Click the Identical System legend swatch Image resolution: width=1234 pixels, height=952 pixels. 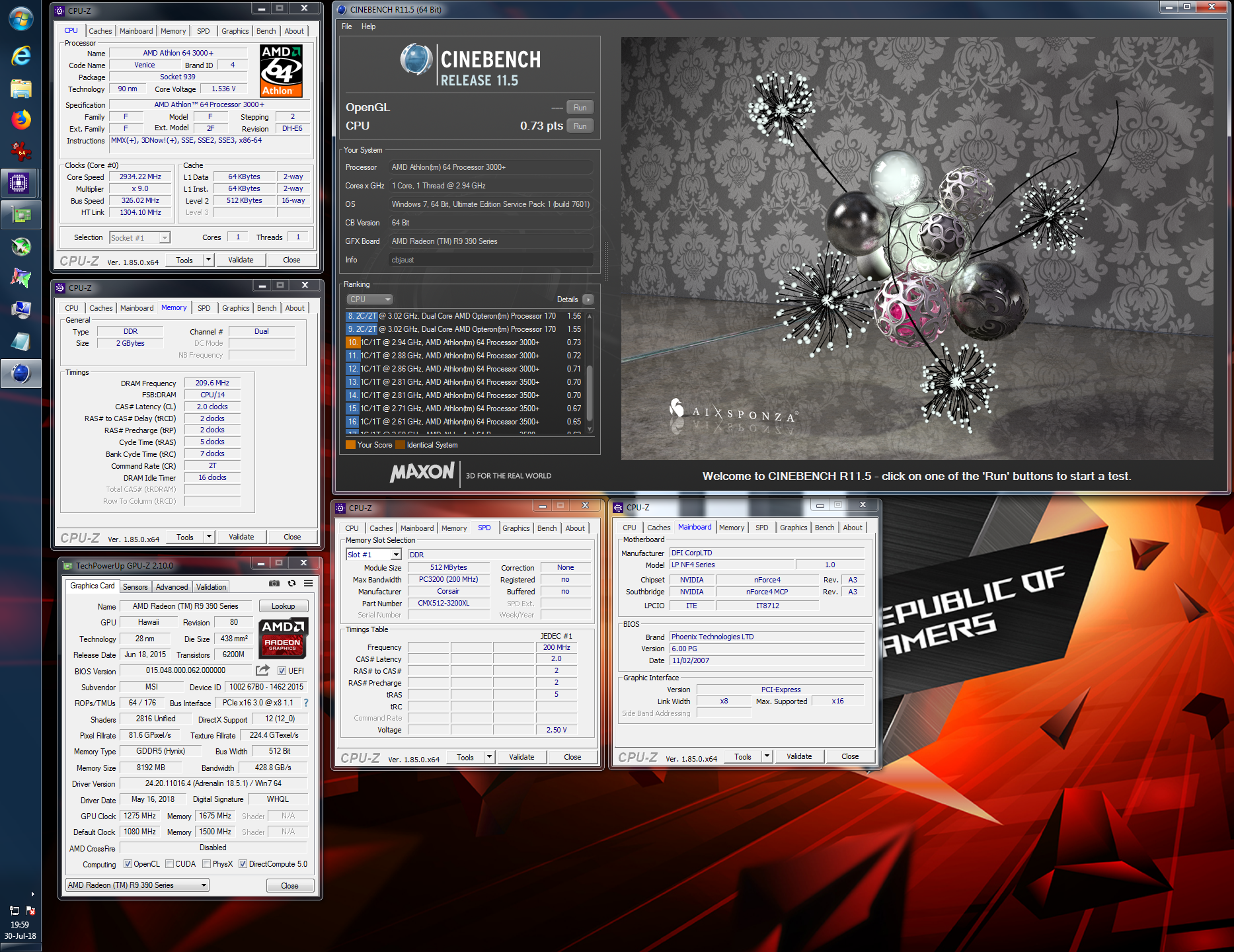(x=400, y=445)
